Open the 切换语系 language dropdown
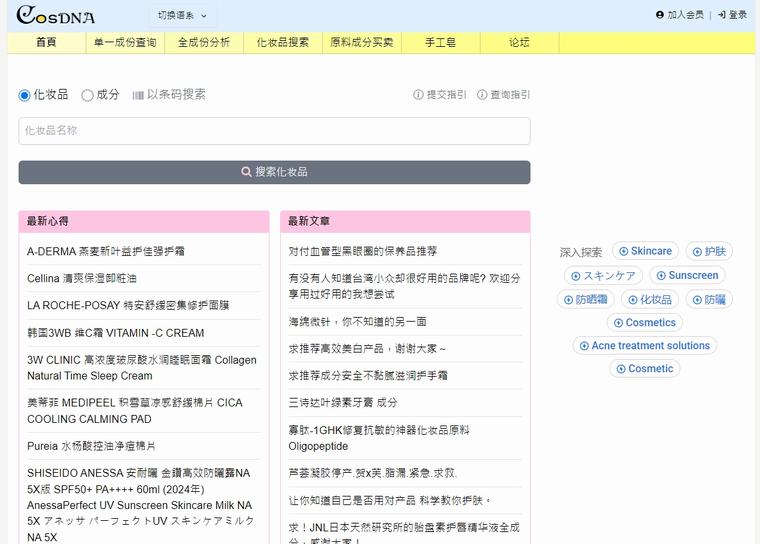The width and height of the screenshot is (760, 544). [x=182, y=15]
